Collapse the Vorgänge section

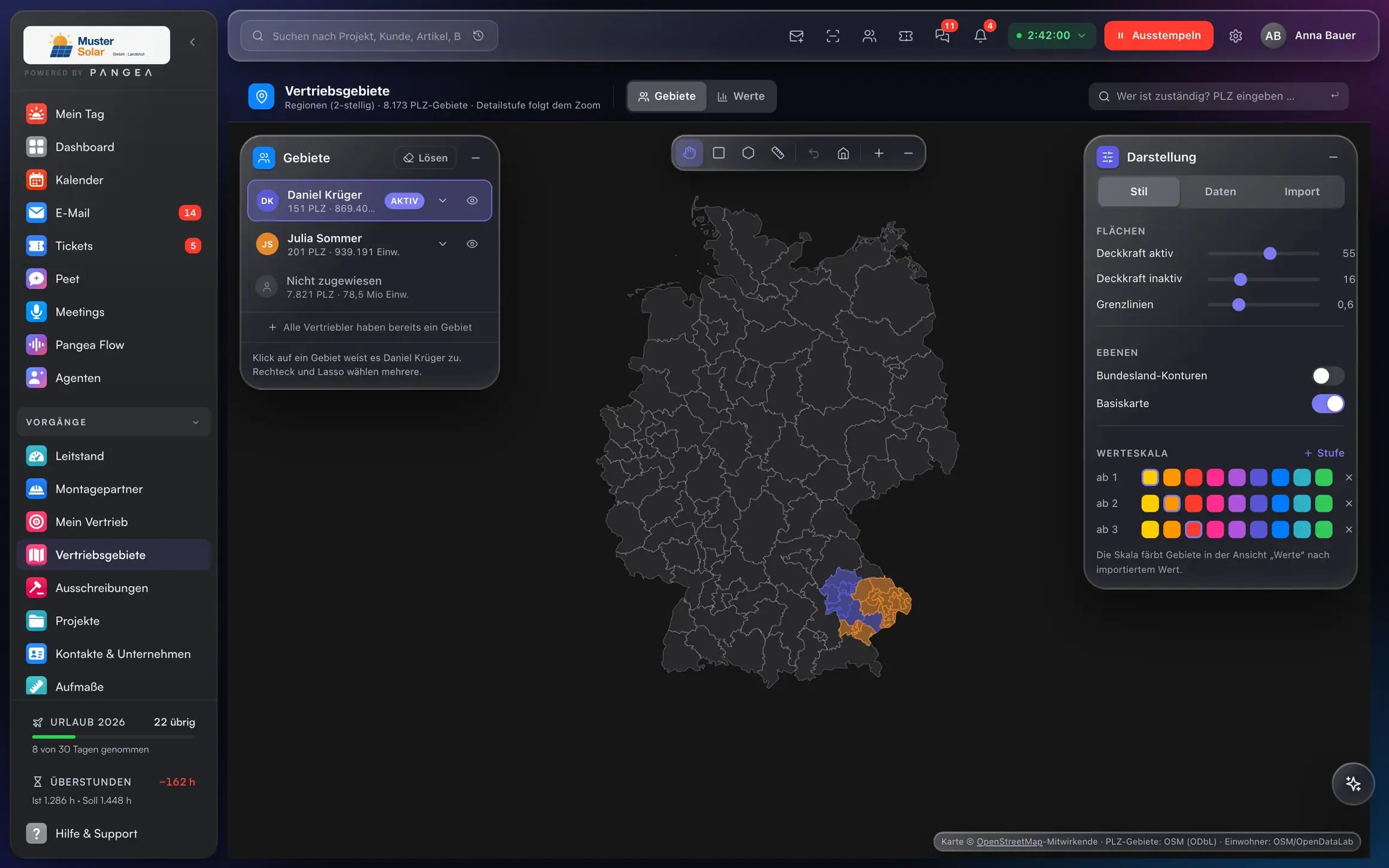114,422
